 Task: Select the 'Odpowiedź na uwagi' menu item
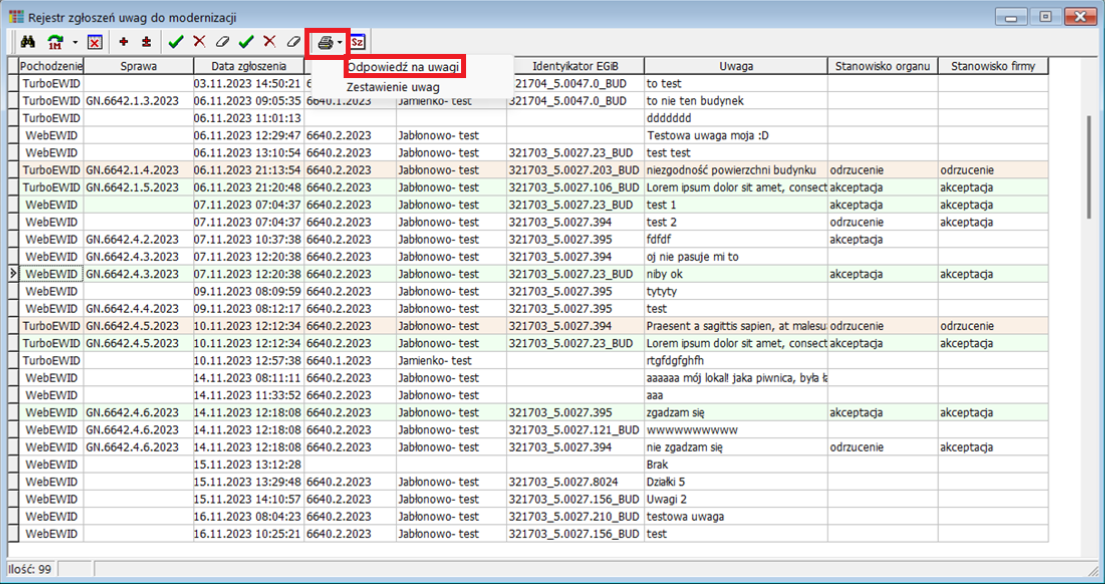click(x=404, y=67)
